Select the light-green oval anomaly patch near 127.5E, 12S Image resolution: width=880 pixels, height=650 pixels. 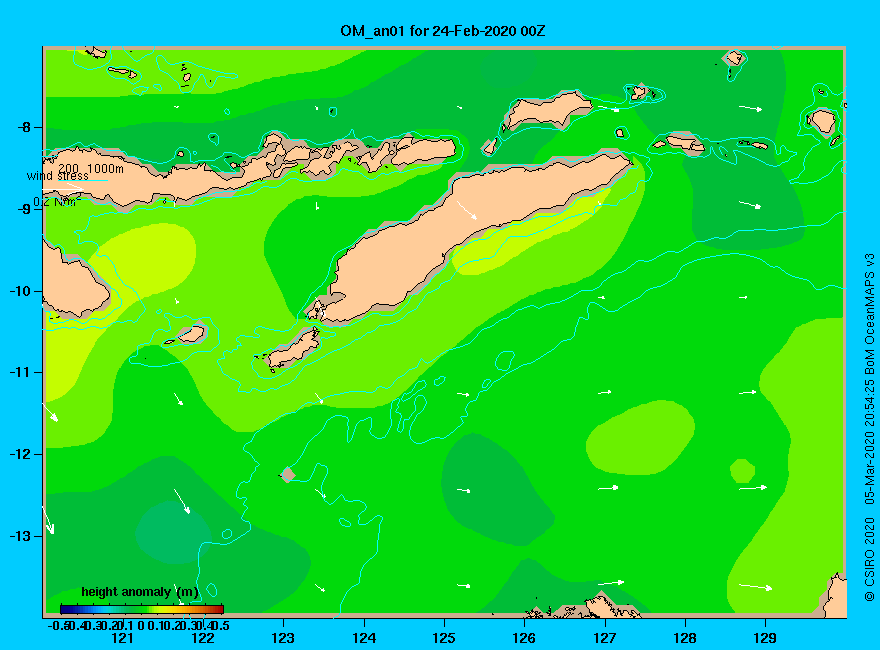pyautogui.click(x=640, y=438)
